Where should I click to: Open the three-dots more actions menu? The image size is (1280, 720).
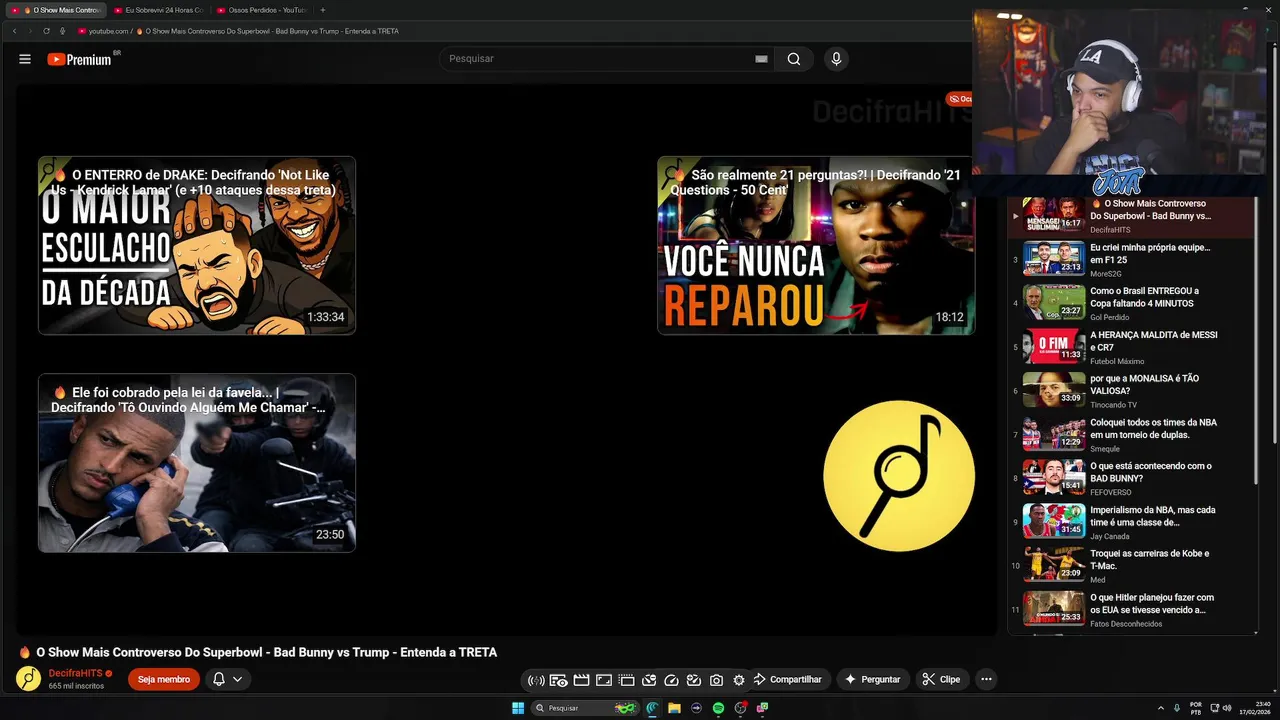click(x=986, y=679)
